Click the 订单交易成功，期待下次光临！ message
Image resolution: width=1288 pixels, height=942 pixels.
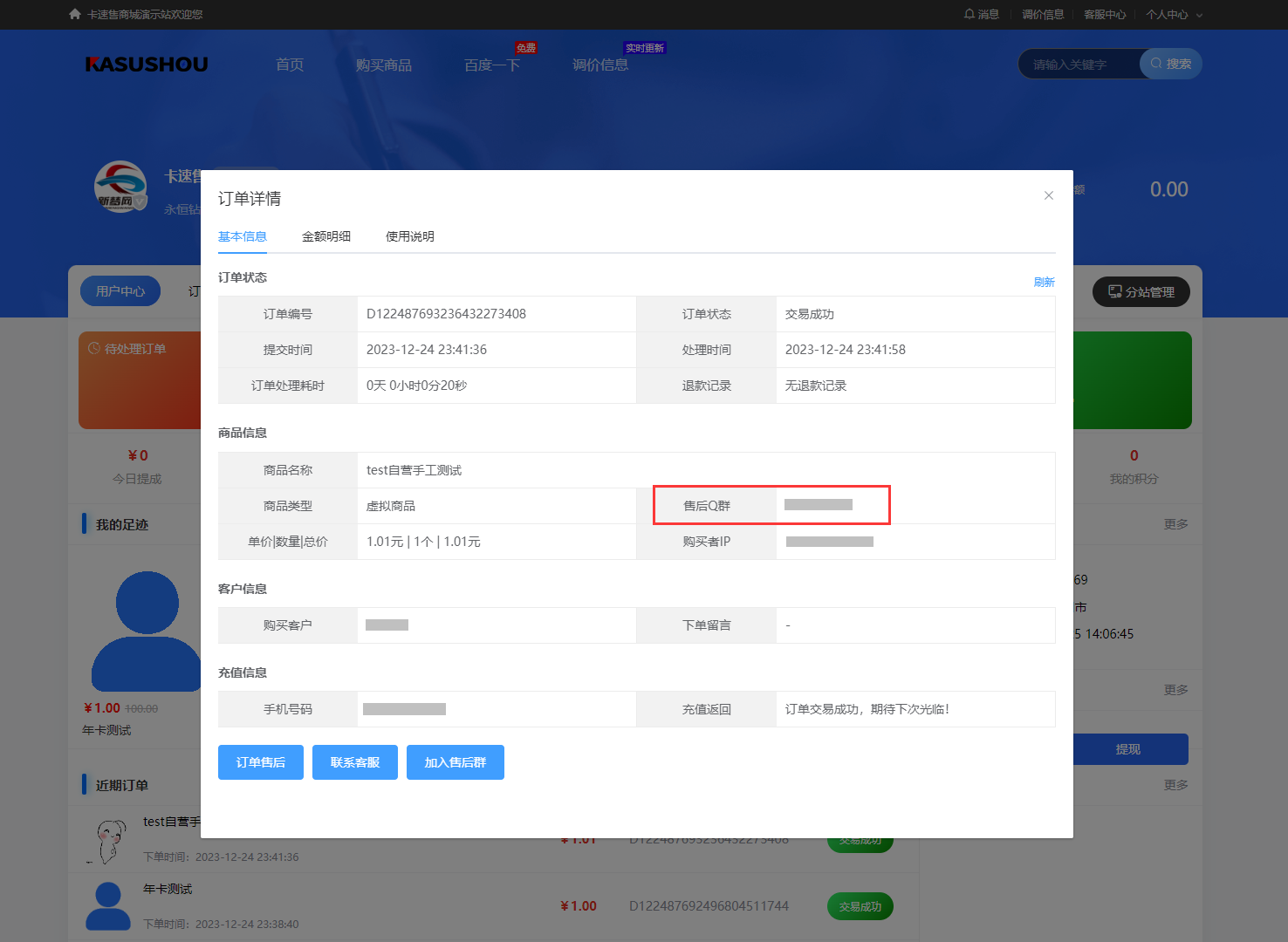coord(867,709)
